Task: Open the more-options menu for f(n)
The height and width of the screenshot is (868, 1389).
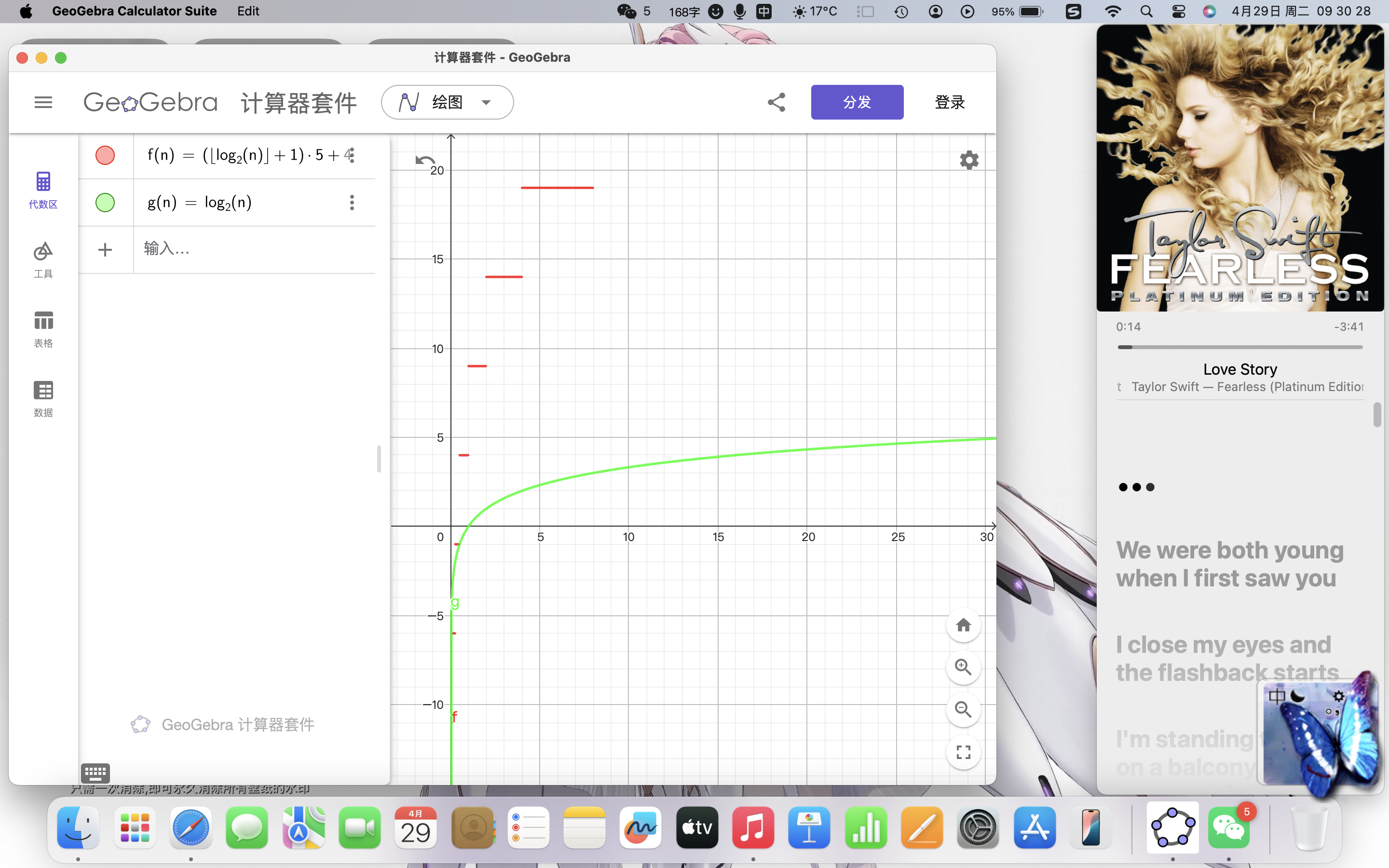Action: pyautogui.click(x=352, y=155)
